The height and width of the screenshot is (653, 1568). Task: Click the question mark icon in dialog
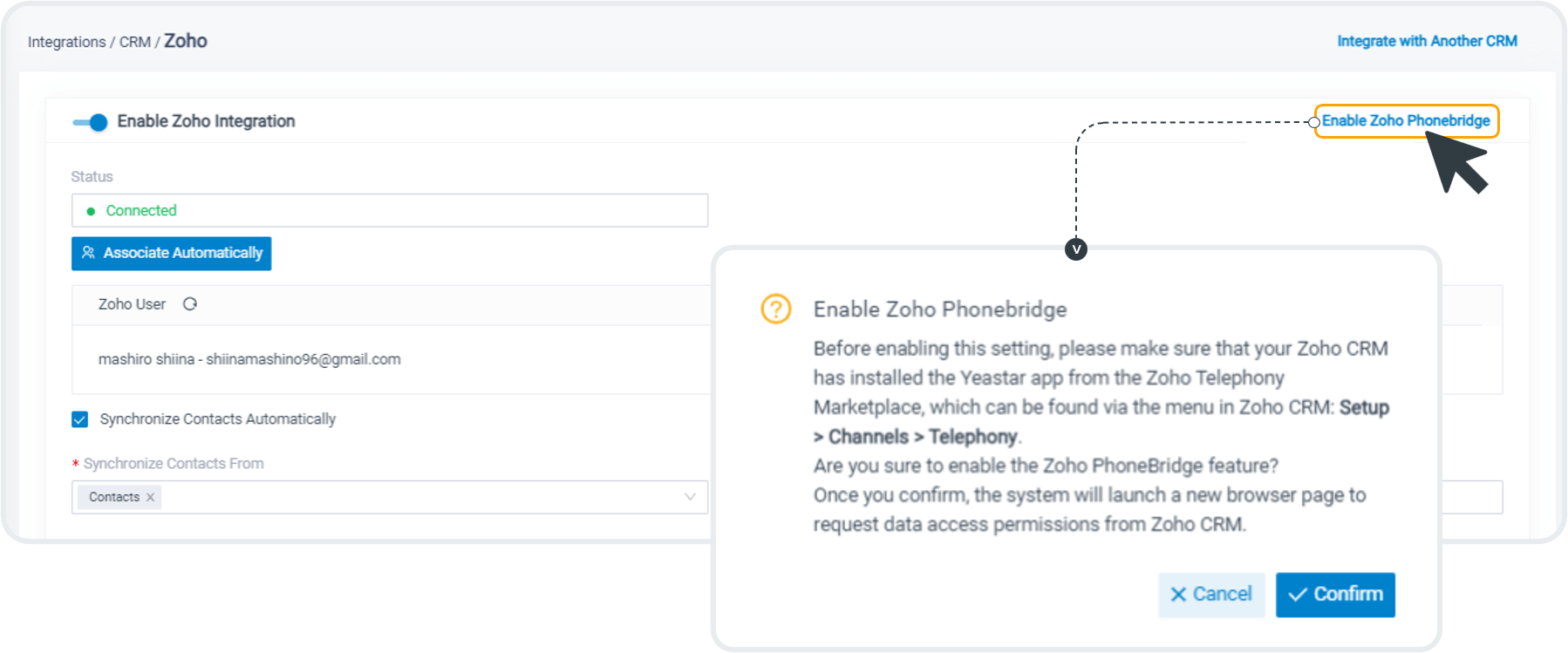(776, 309)
